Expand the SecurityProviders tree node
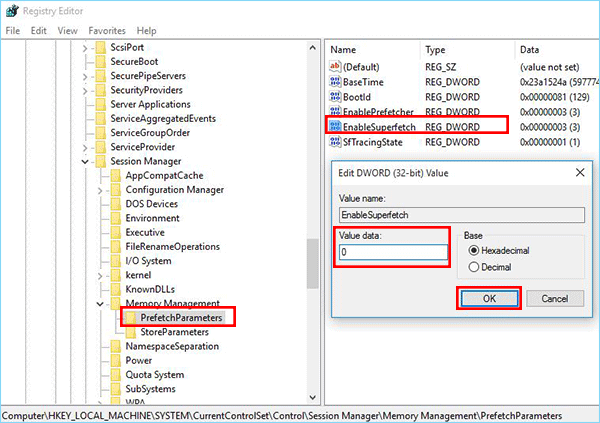 (85, 91)
